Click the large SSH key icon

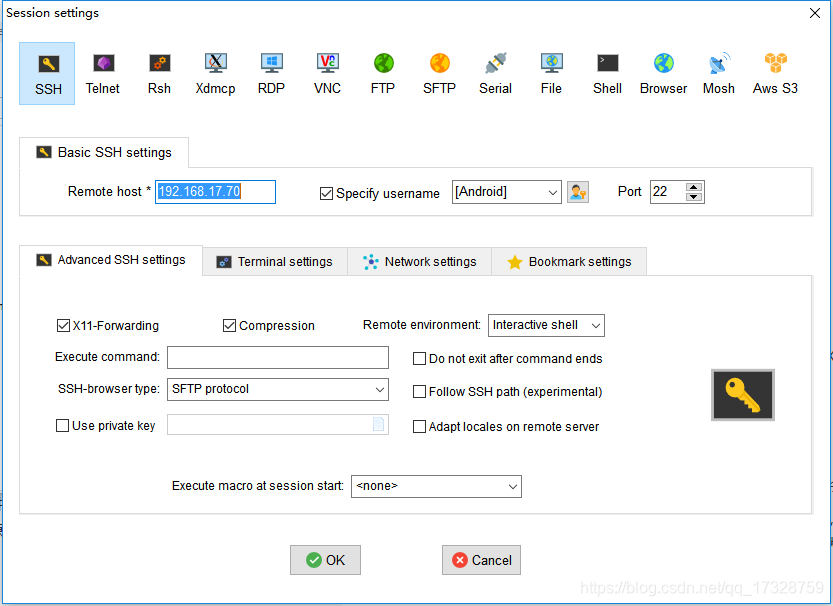point(743,395)
